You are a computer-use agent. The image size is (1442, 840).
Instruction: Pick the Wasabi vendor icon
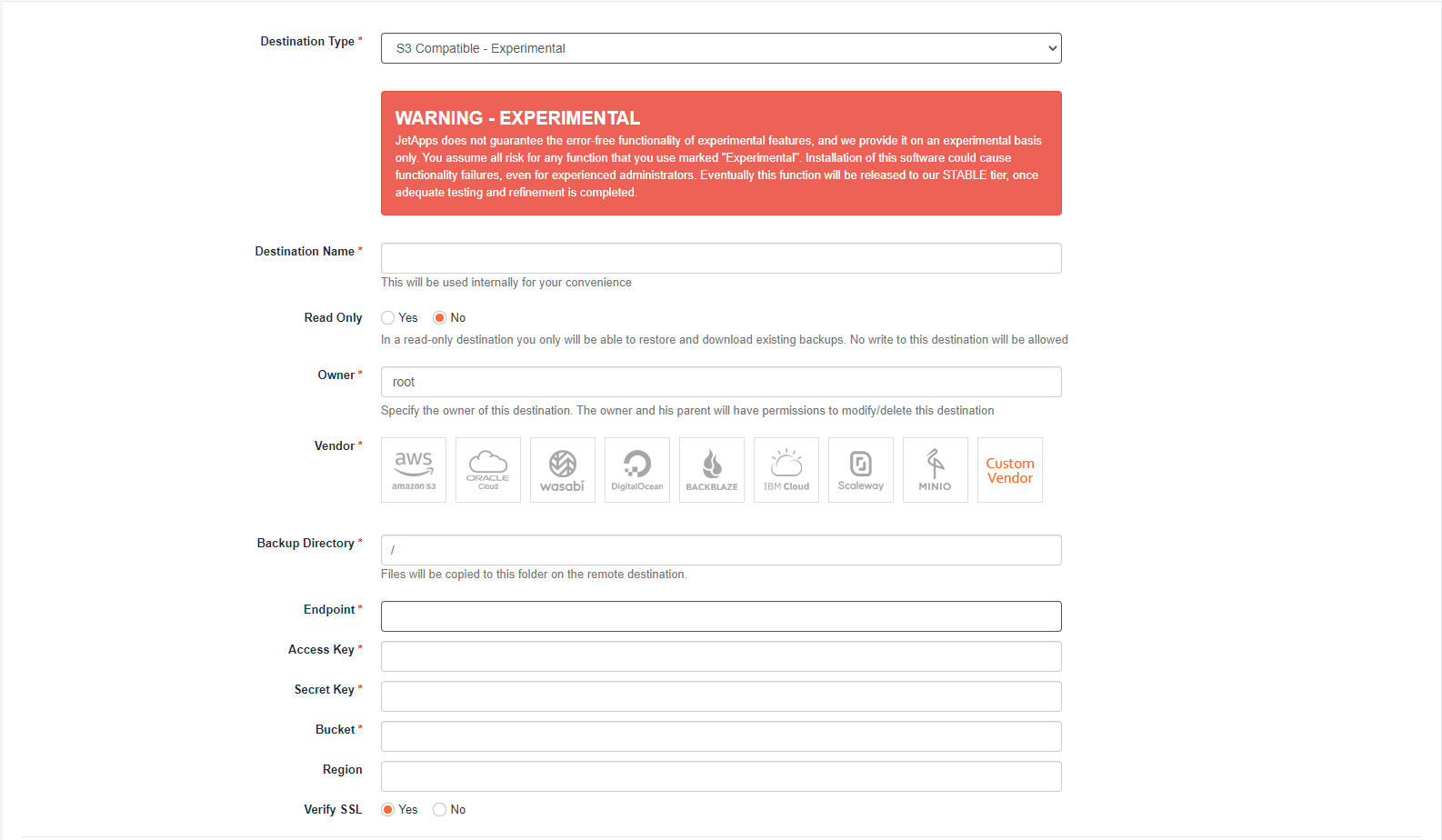[x=563, y=470]
